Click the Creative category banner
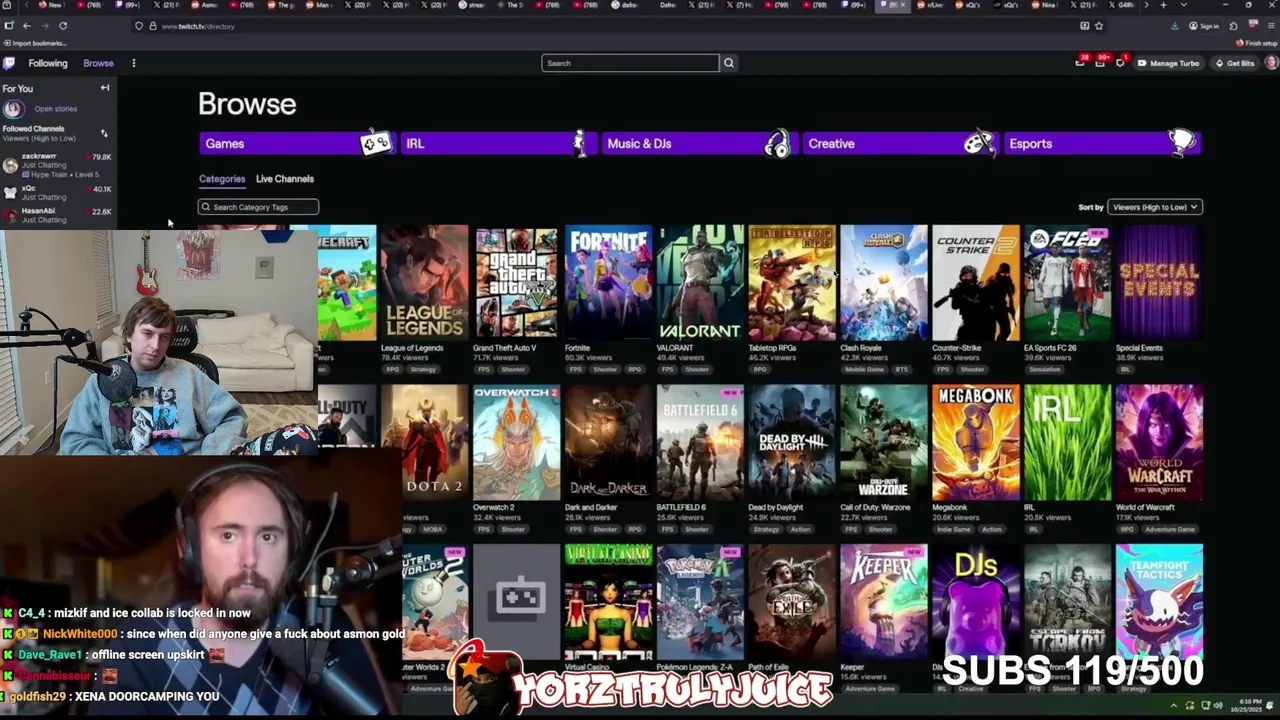This screenshot has width=1280, height=720. (x=900, y=144)
